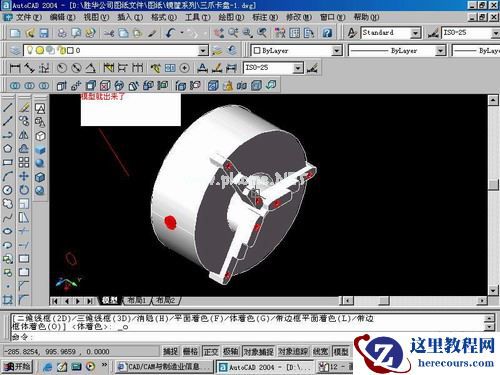
Task: Click the vertical scrollbar down arrow
Action: pos(493,290)
